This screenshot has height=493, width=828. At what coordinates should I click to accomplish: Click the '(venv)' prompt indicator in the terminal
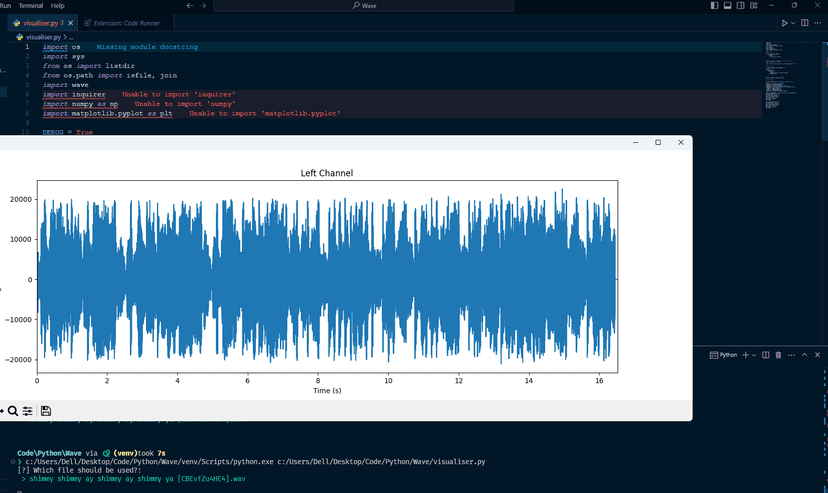125,453
